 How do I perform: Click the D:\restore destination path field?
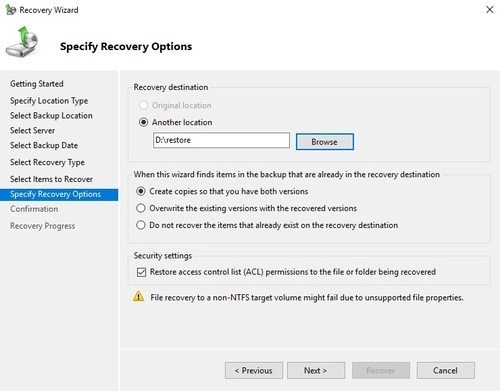click(x=221, y=140)
